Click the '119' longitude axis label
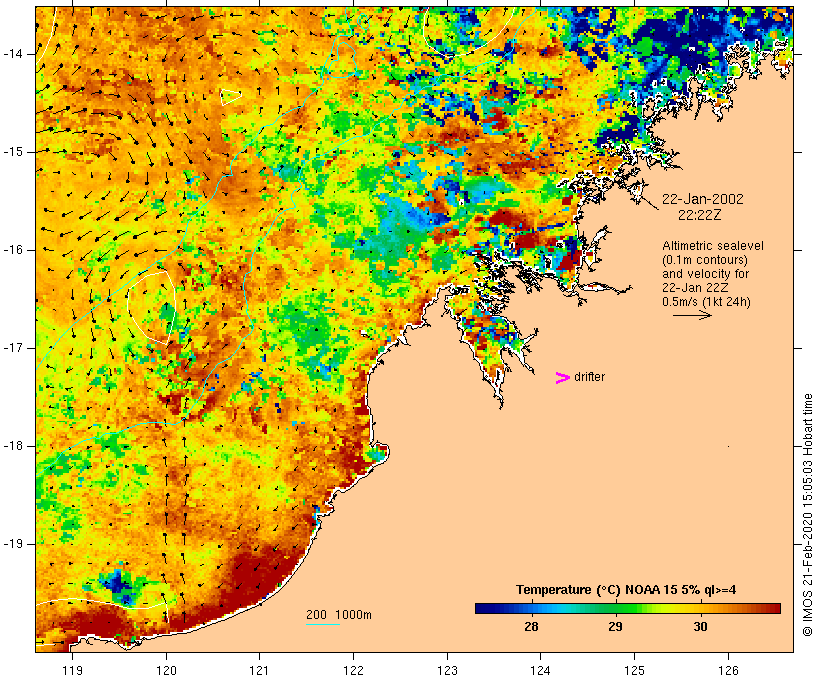This screenshot has height=680, width=820. (x=72, y=670)
